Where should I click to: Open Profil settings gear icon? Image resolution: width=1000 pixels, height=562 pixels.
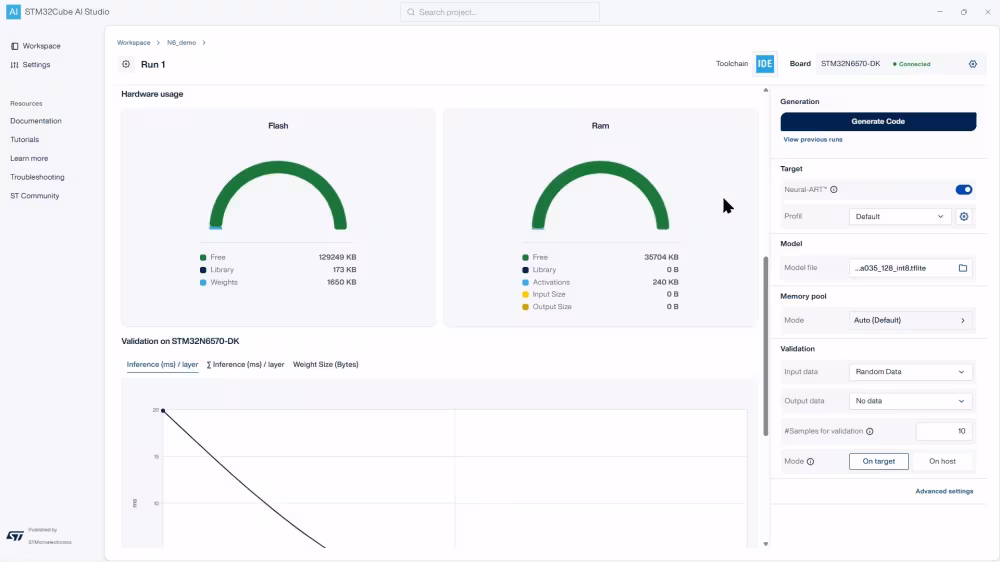964,216
